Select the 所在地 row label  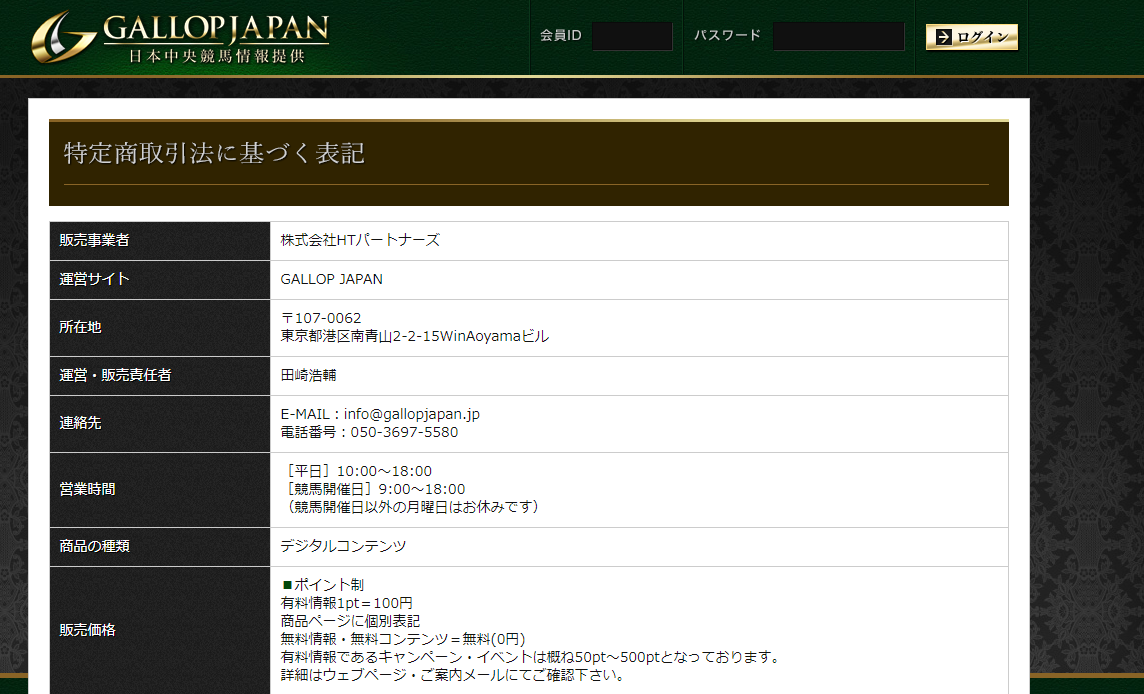[80, 327]
